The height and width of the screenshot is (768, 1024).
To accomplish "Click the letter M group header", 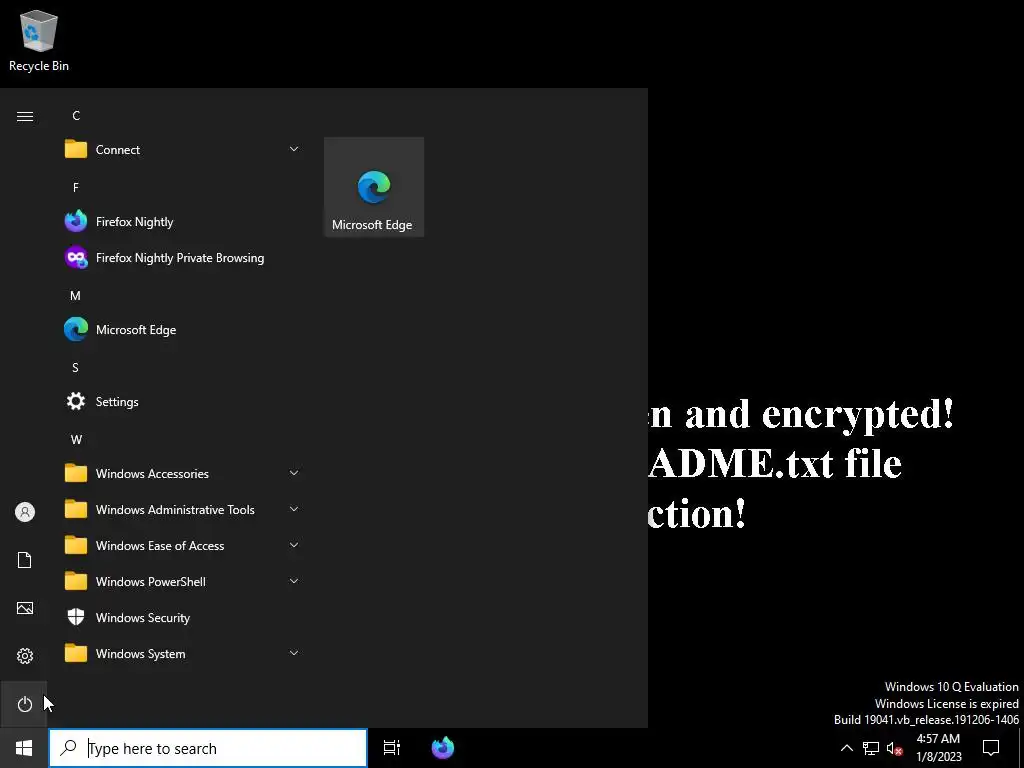I will pyautogui.click(x=76, y=296).
